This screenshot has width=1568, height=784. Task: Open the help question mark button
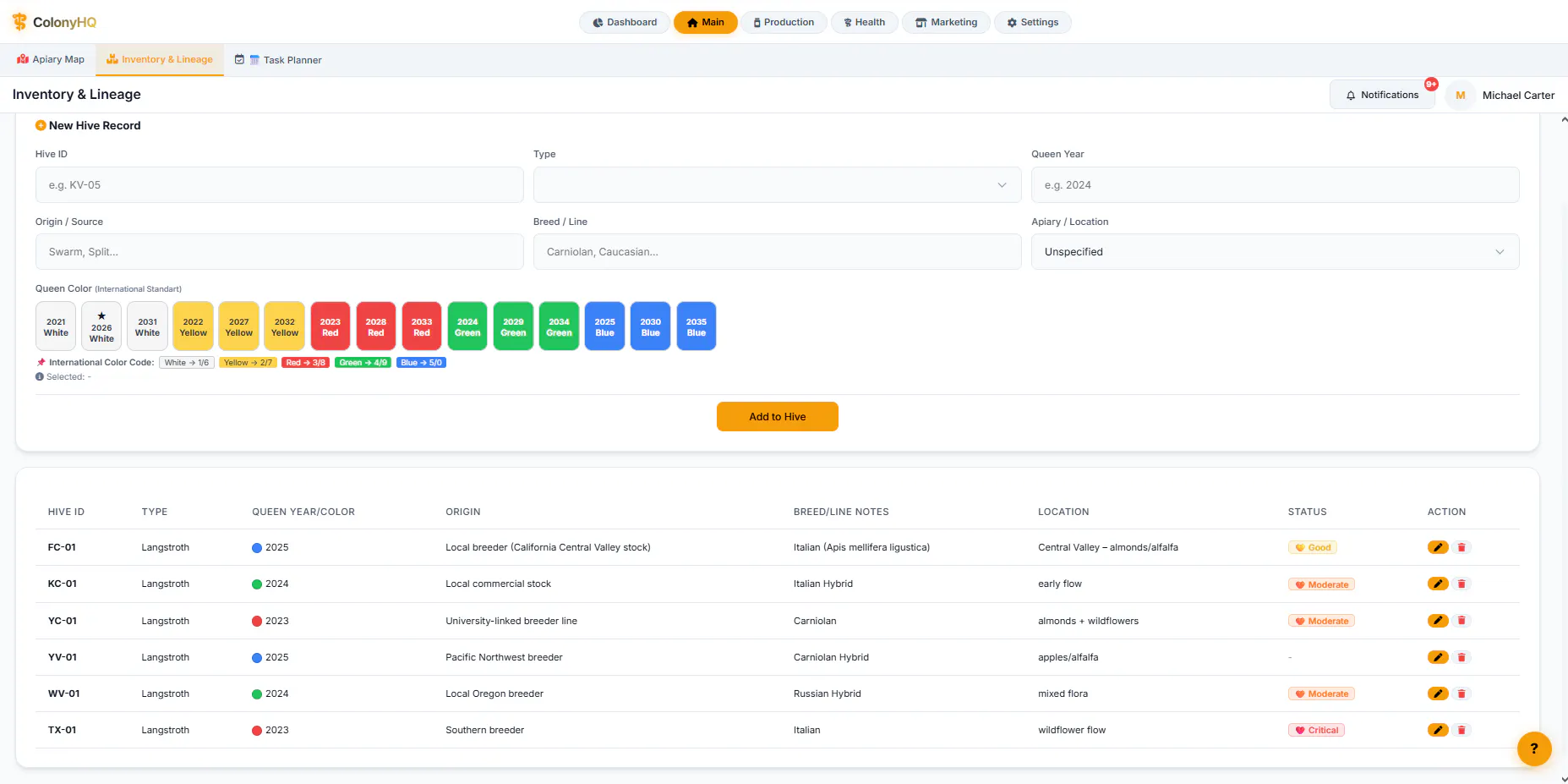click(1534, 748)
